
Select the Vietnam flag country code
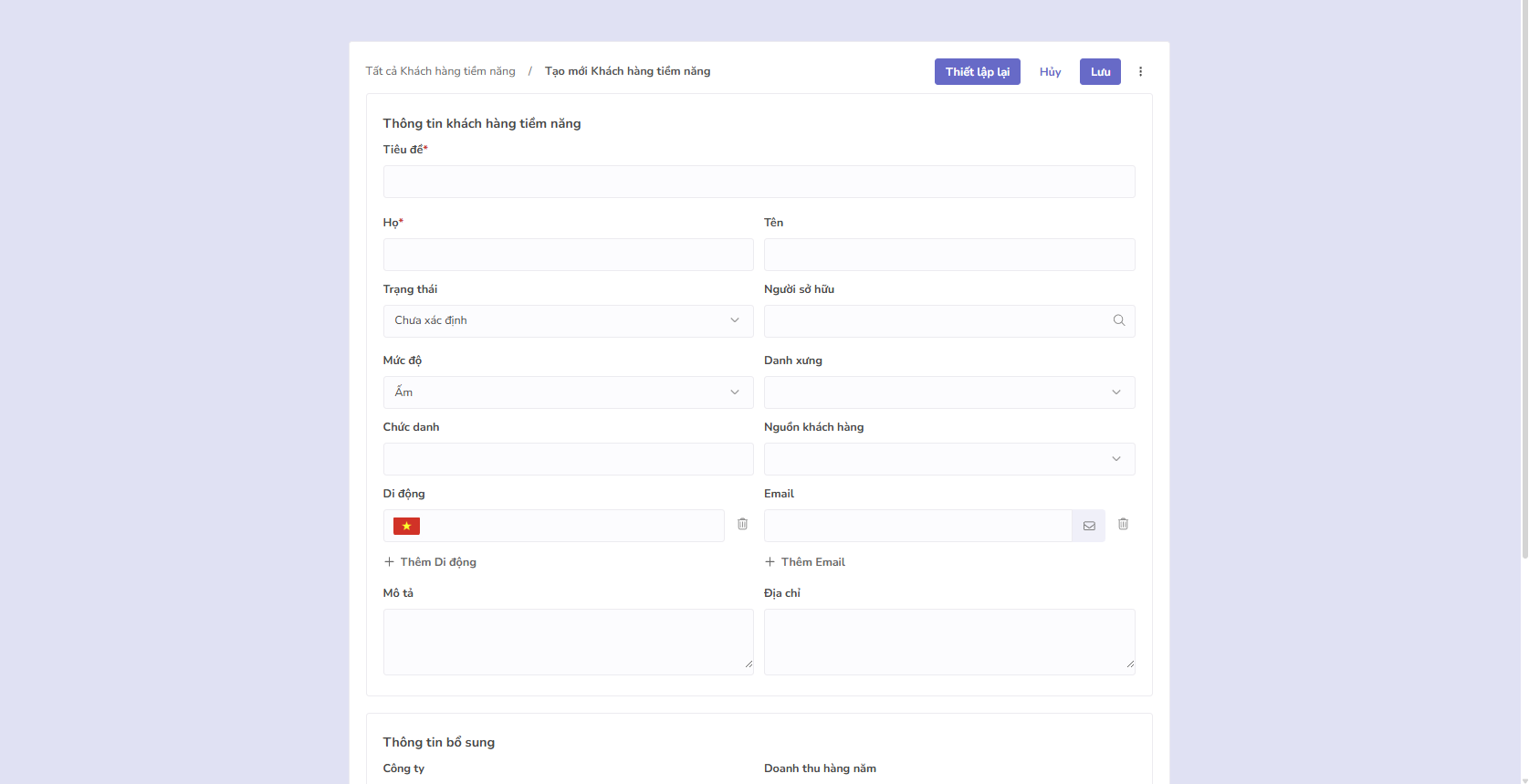coord(406,526)
